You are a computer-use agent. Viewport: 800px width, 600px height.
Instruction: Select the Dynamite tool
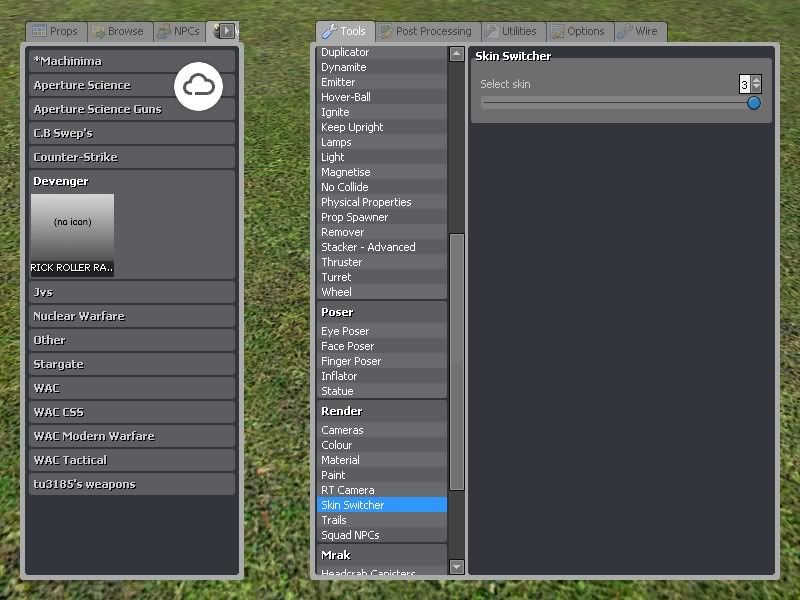[382, 67]
